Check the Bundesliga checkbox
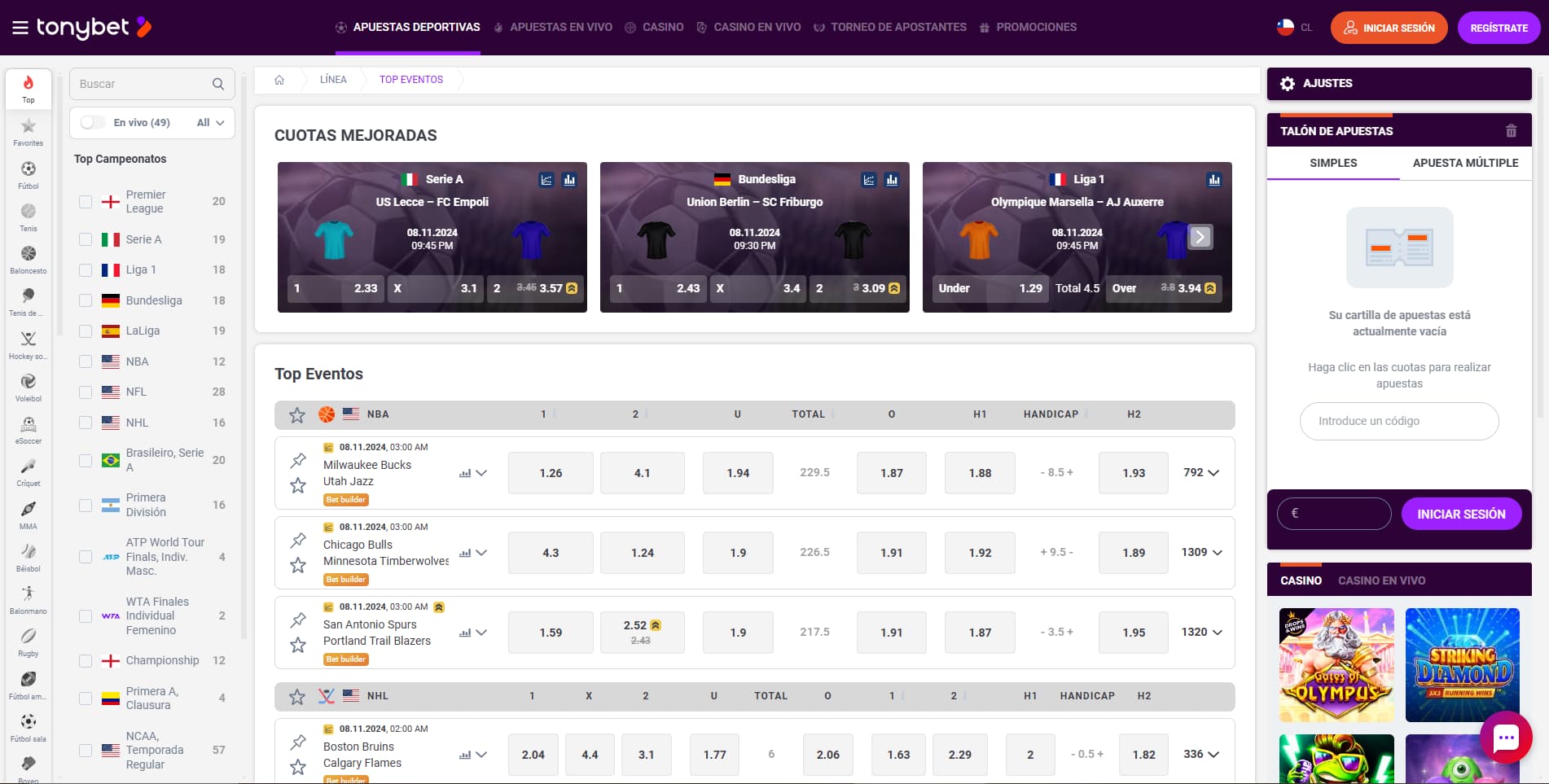The image size is (1549, 784). (x=86, y=300)
